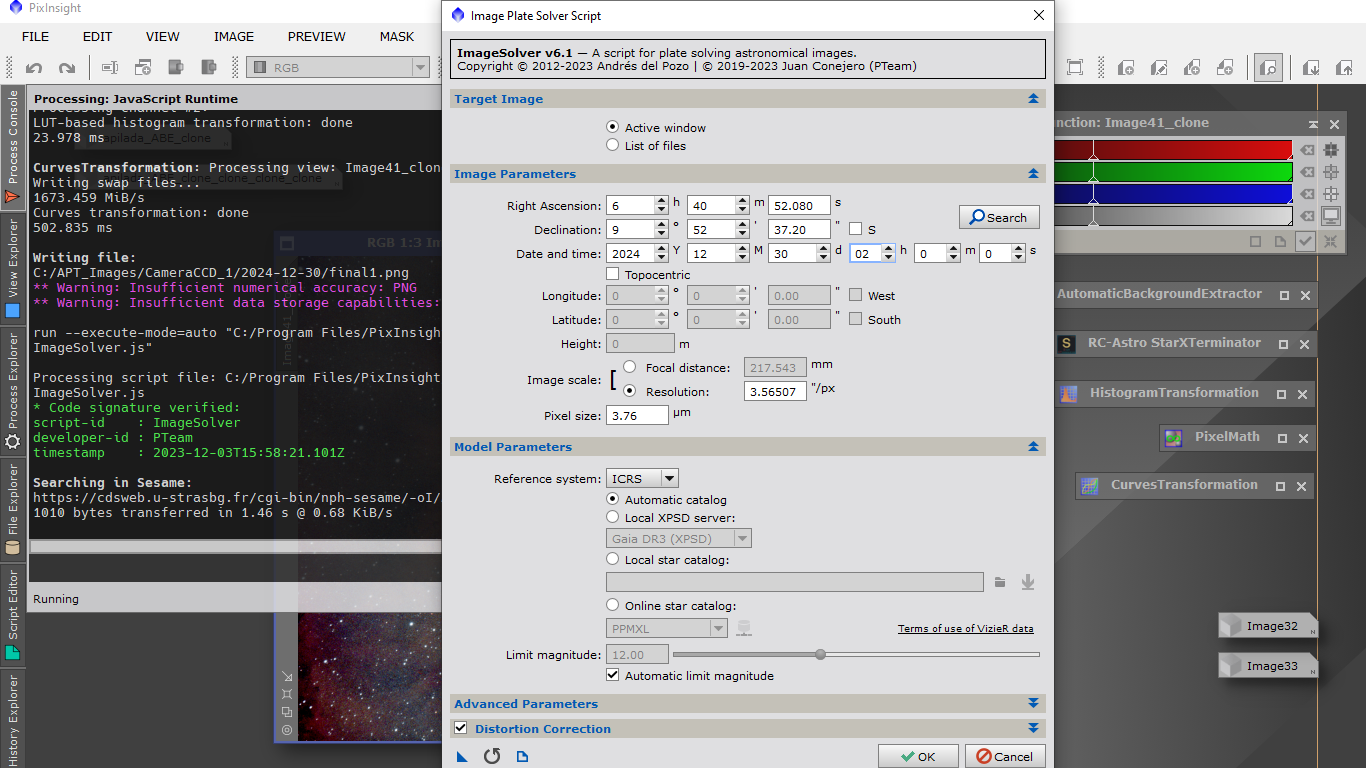Click the Zoom tool icon in toolbar
Viewport: 1366px width, 768px height.
[1269, 68]
